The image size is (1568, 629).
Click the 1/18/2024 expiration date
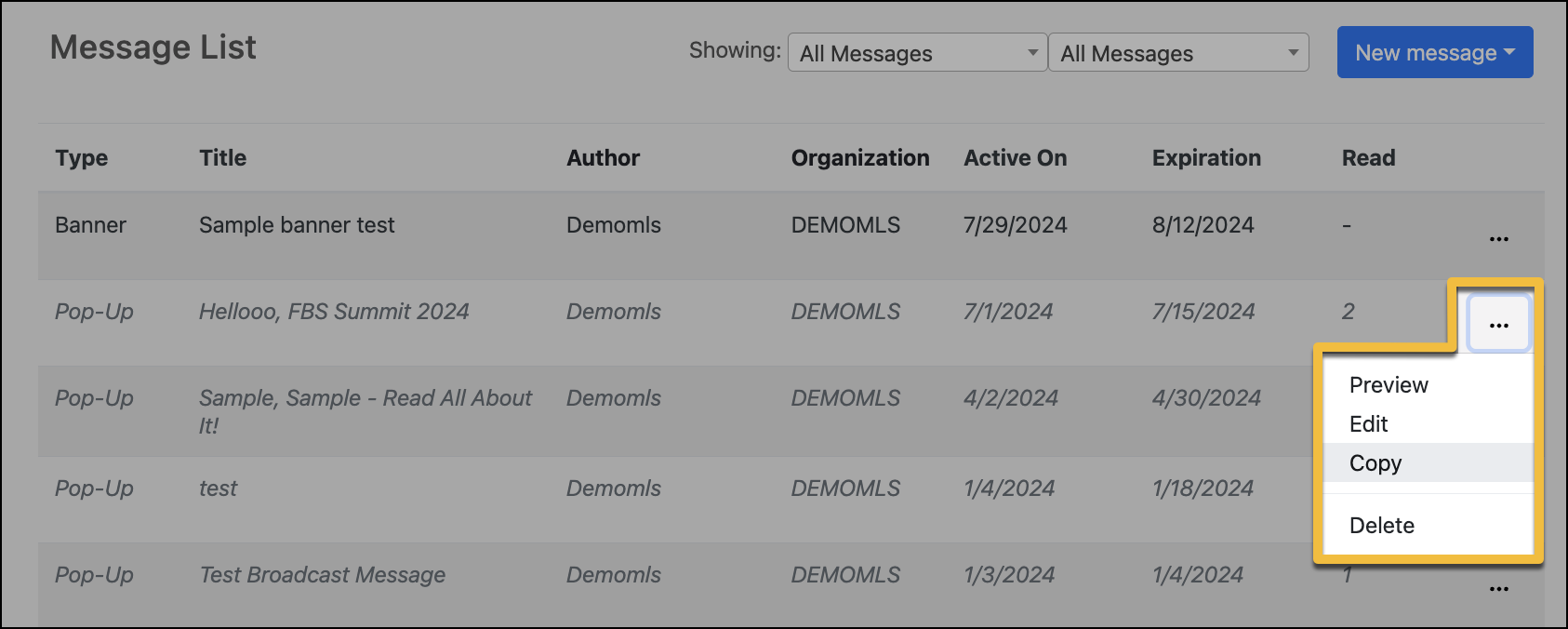[1203, 488]
